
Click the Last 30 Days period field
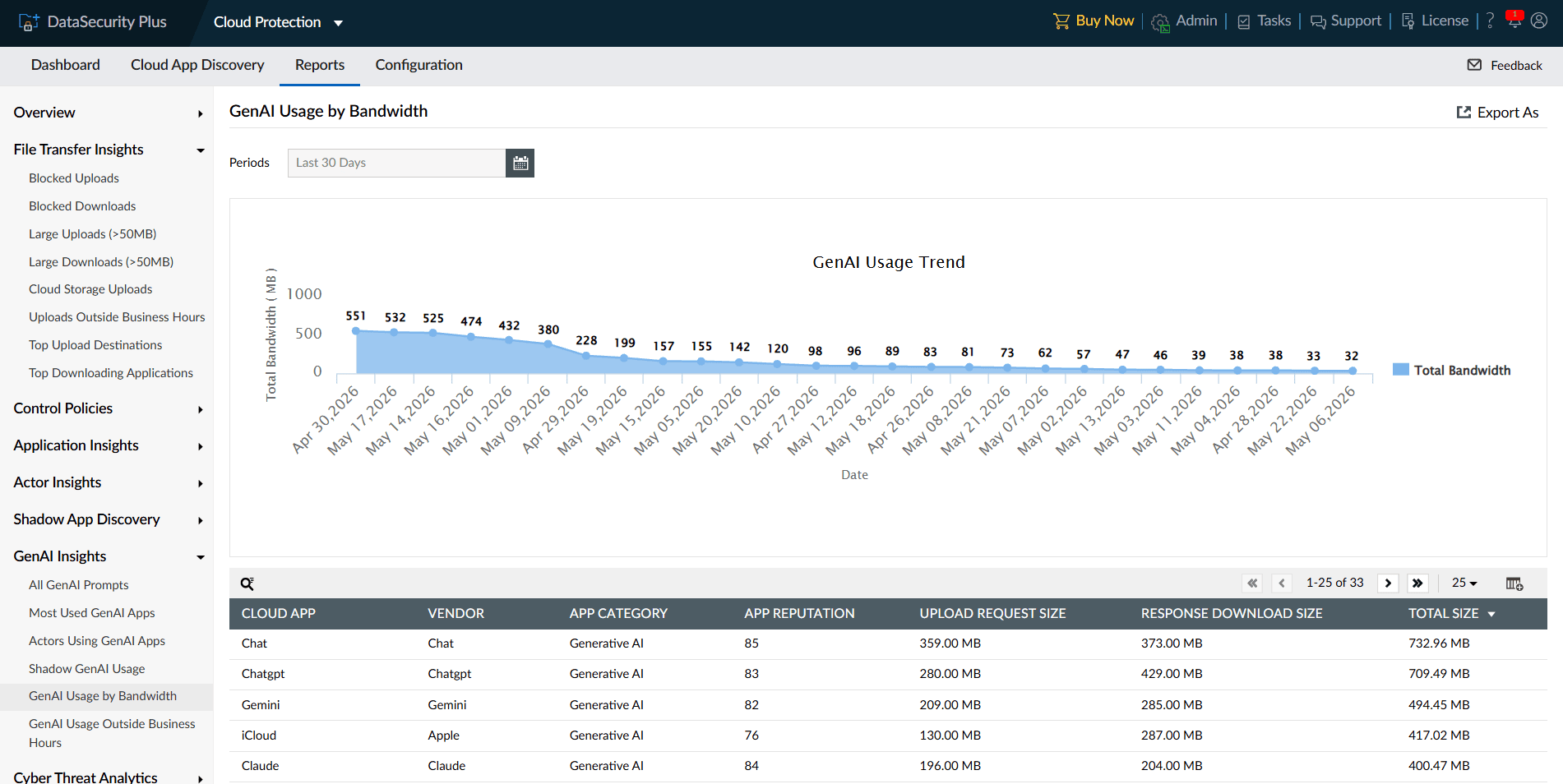coord(396,163)
